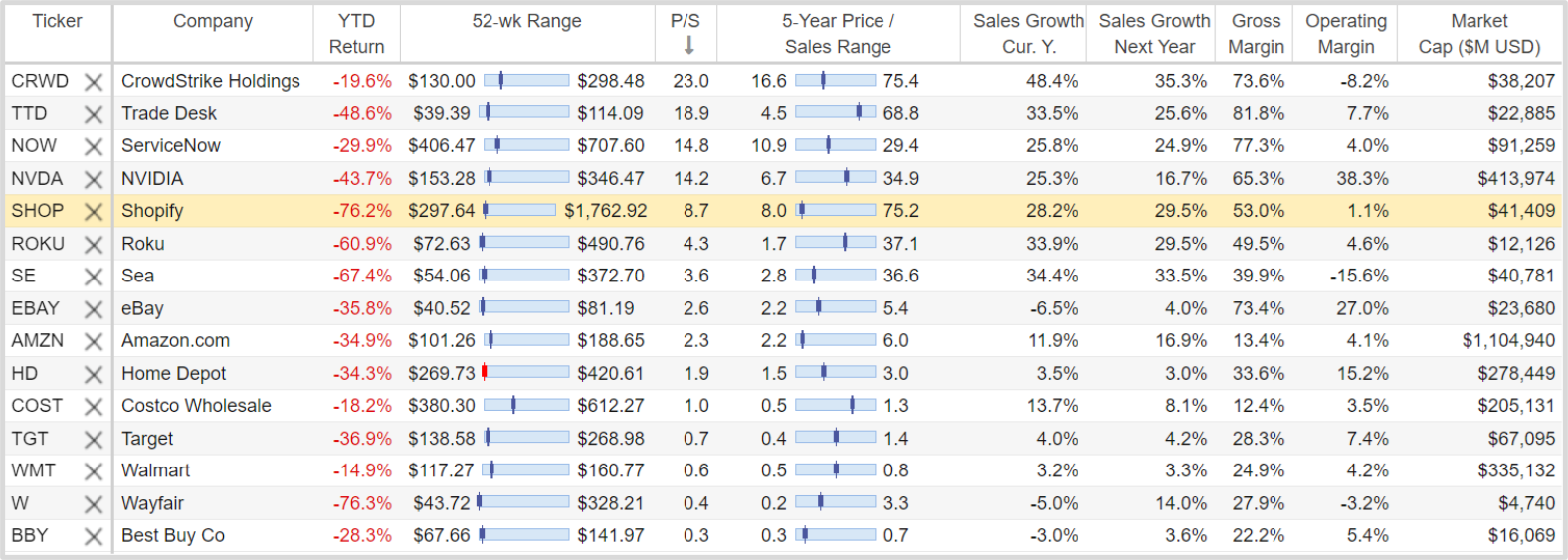1568x560 pixels.
Task: Remove SHOP row with its X icon
Action: tap(94, 212)
